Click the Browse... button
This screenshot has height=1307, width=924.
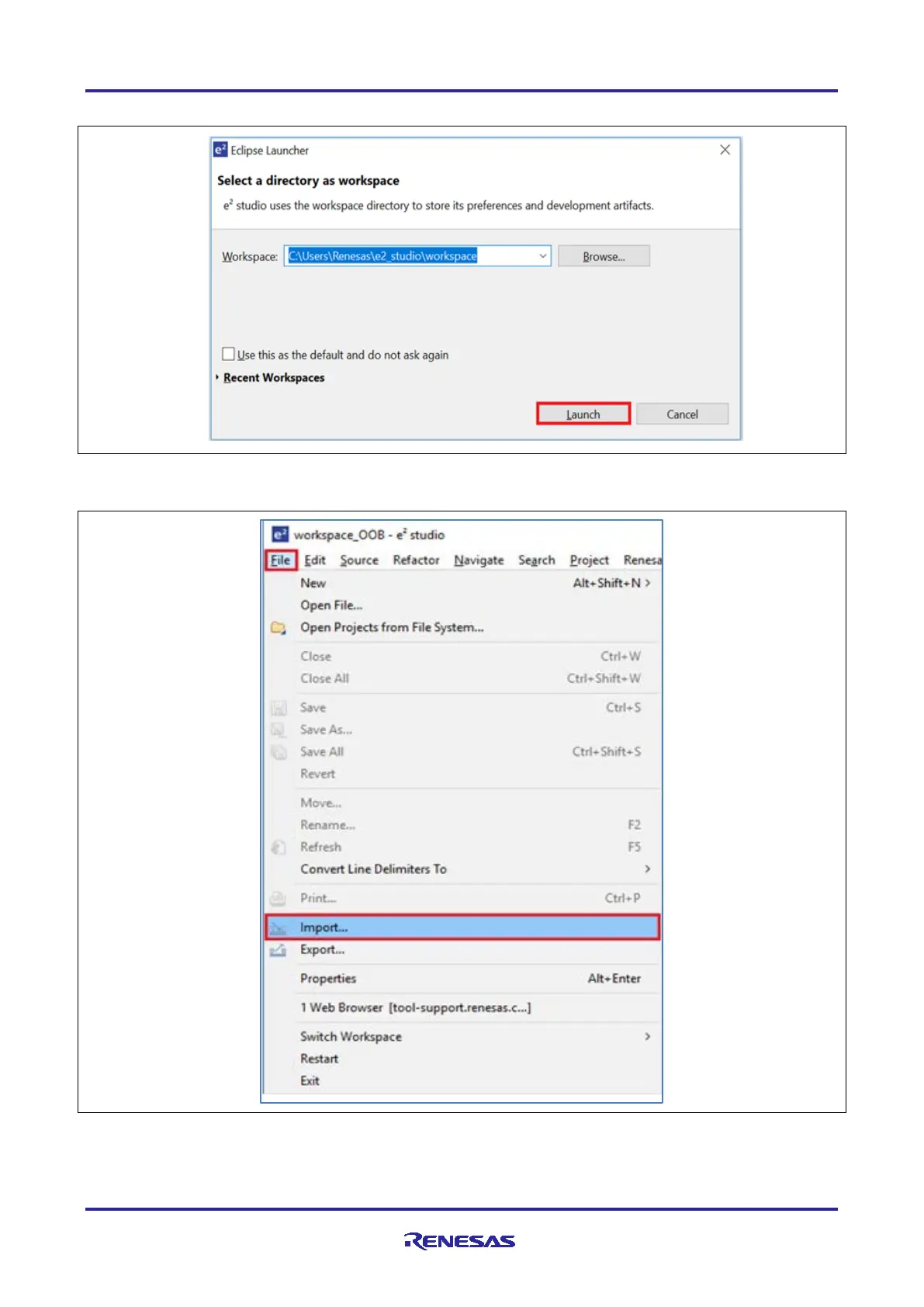pos(604,256)
